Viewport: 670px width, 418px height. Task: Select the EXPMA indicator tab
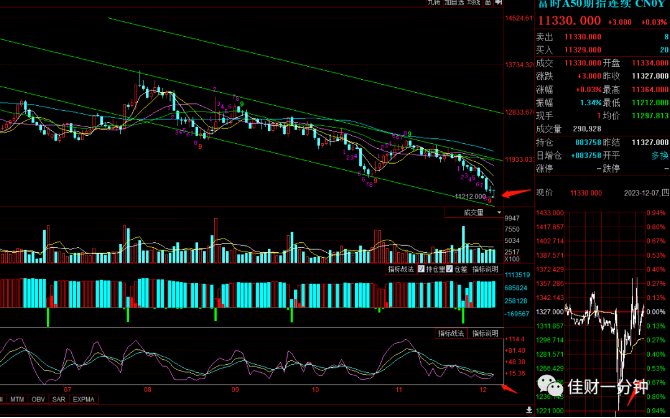(83, 400)
